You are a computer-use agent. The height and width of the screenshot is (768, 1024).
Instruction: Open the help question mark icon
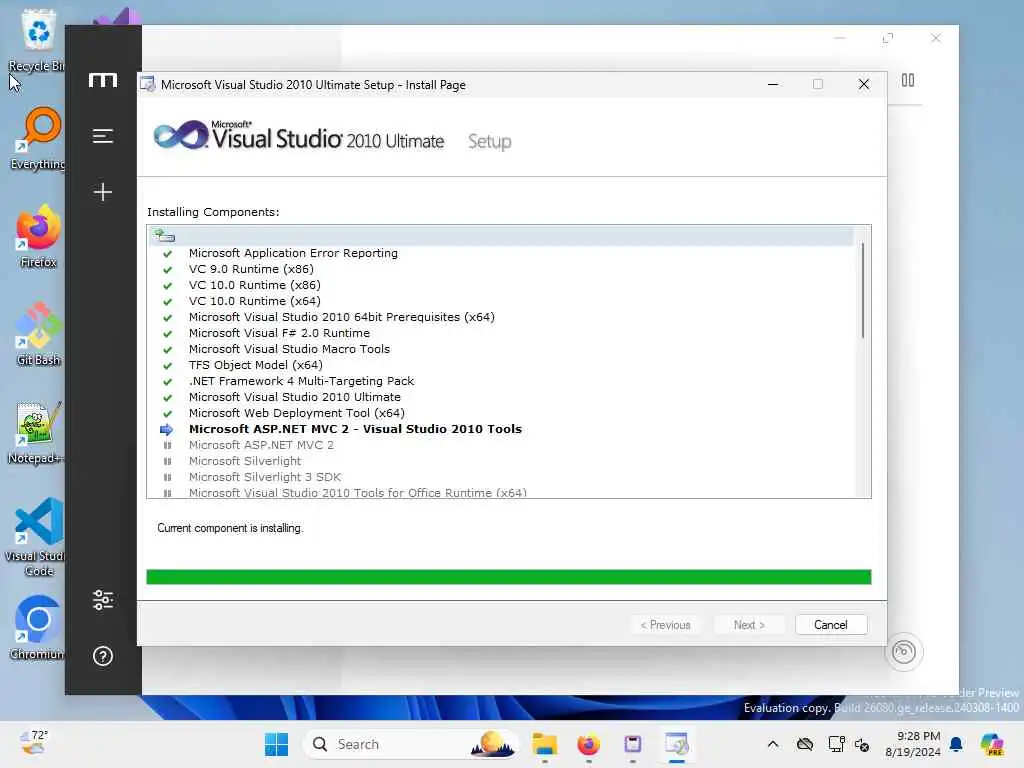point(103,656)
